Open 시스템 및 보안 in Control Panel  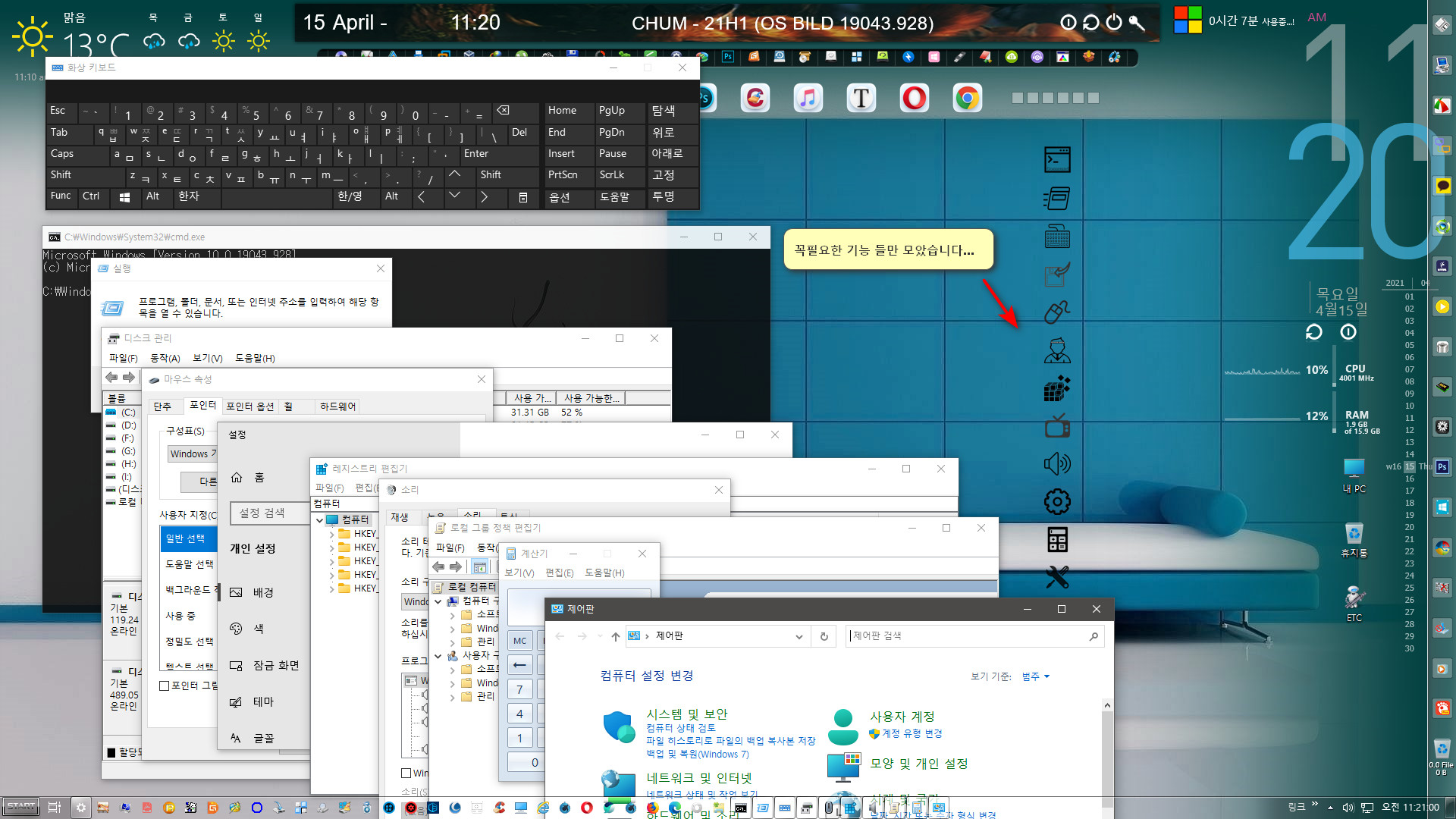(686, 714)
